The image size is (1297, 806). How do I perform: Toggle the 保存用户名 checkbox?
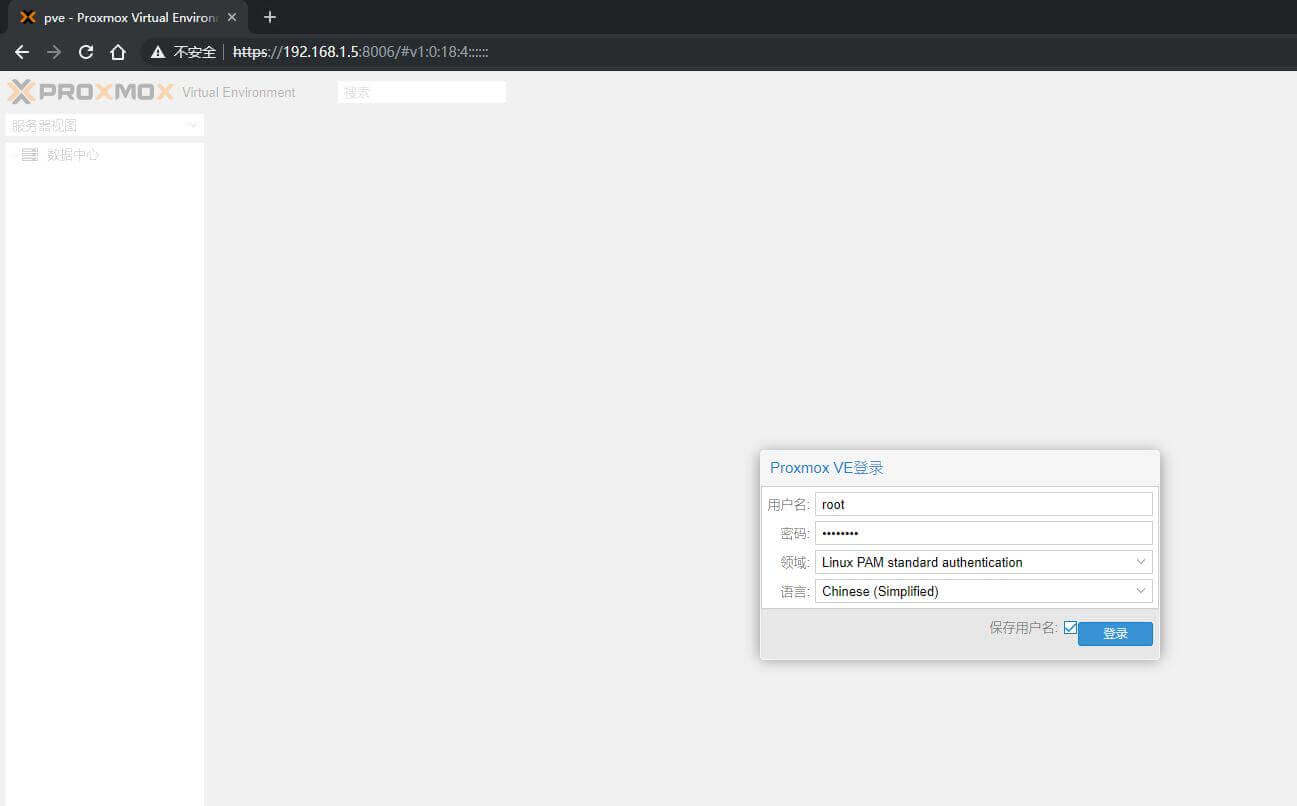tap(1070, 628)
